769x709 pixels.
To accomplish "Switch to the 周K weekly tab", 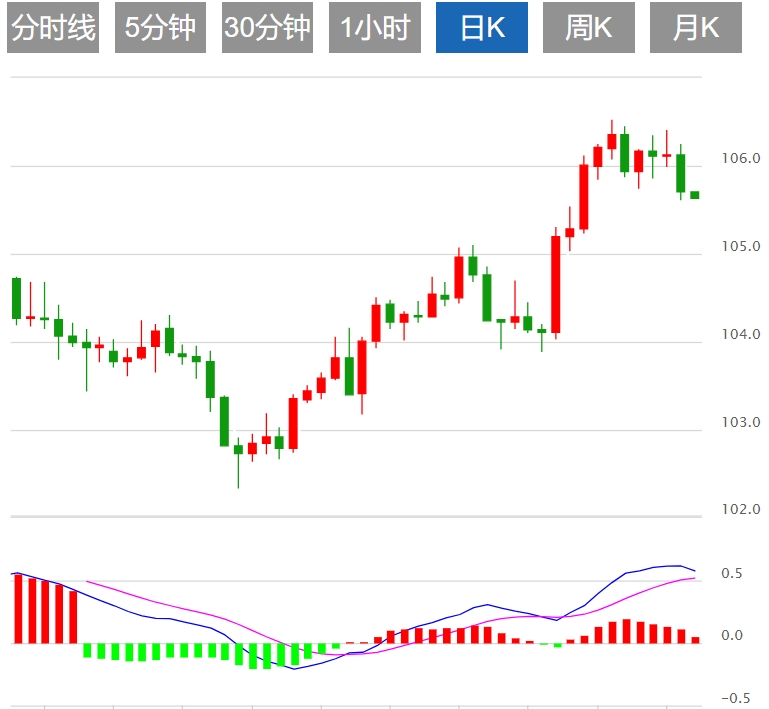I will [x=588, y=28].
